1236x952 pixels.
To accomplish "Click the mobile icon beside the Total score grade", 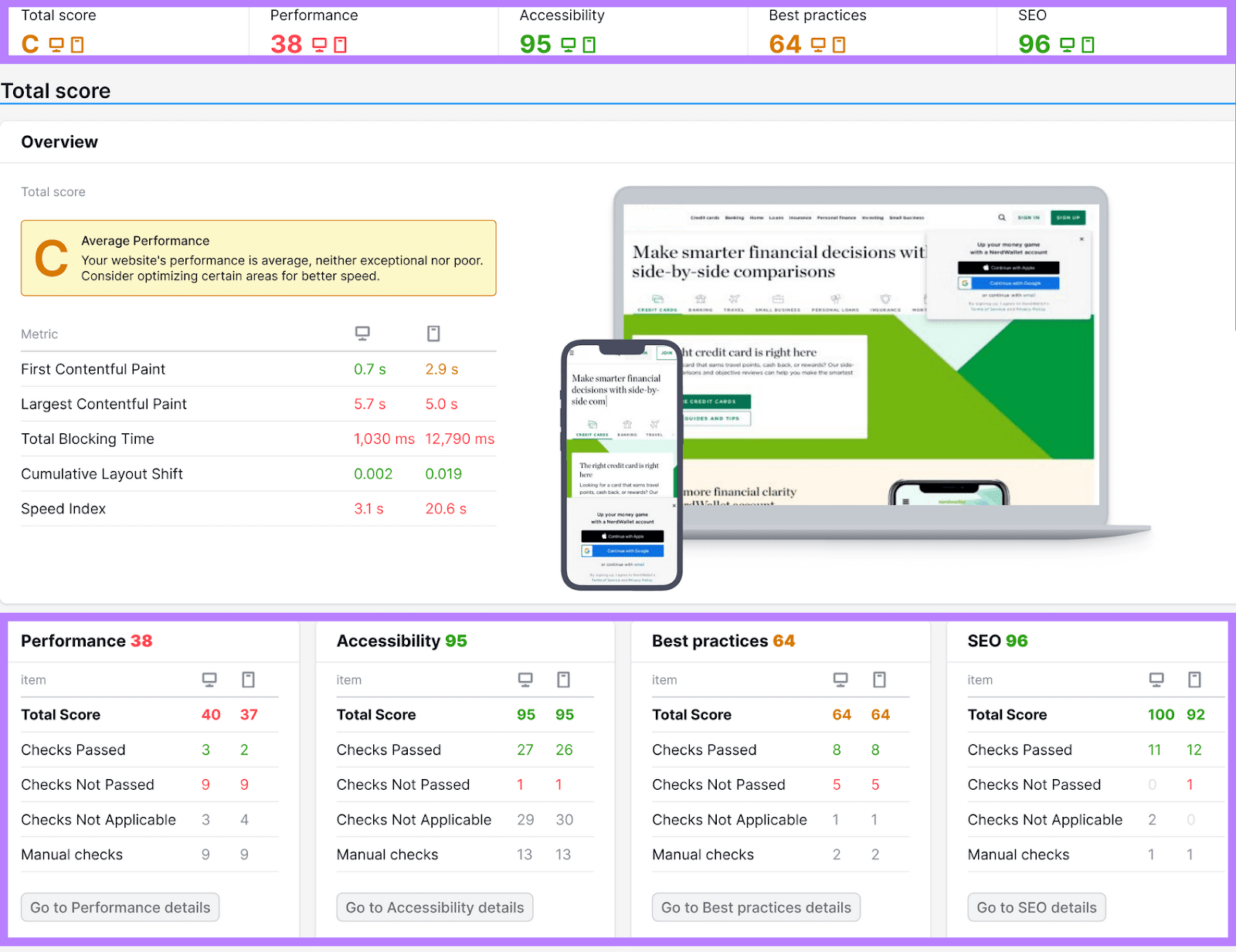I will coord(78,45).
